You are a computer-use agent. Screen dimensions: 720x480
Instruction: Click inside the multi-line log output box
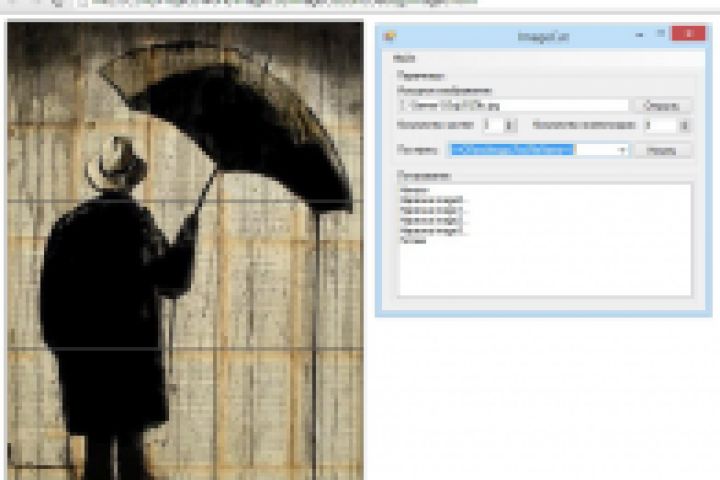point(545,240)
